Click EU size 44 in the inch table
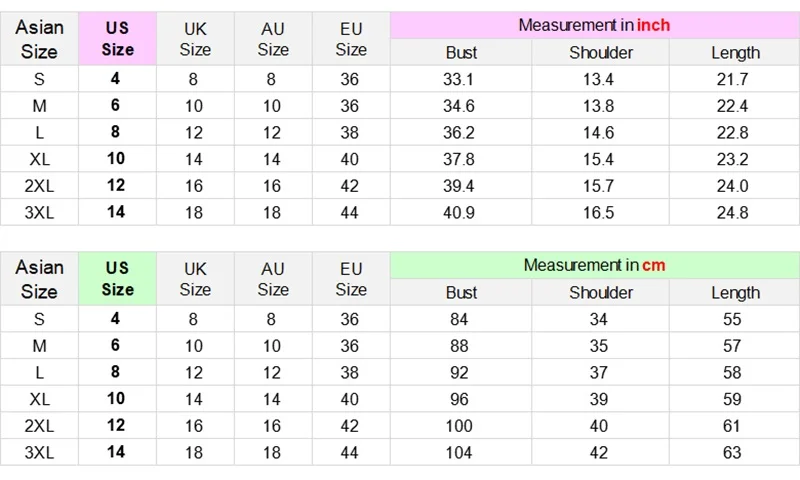Viewport: 800px width, 480px height. tap(350, 212)
